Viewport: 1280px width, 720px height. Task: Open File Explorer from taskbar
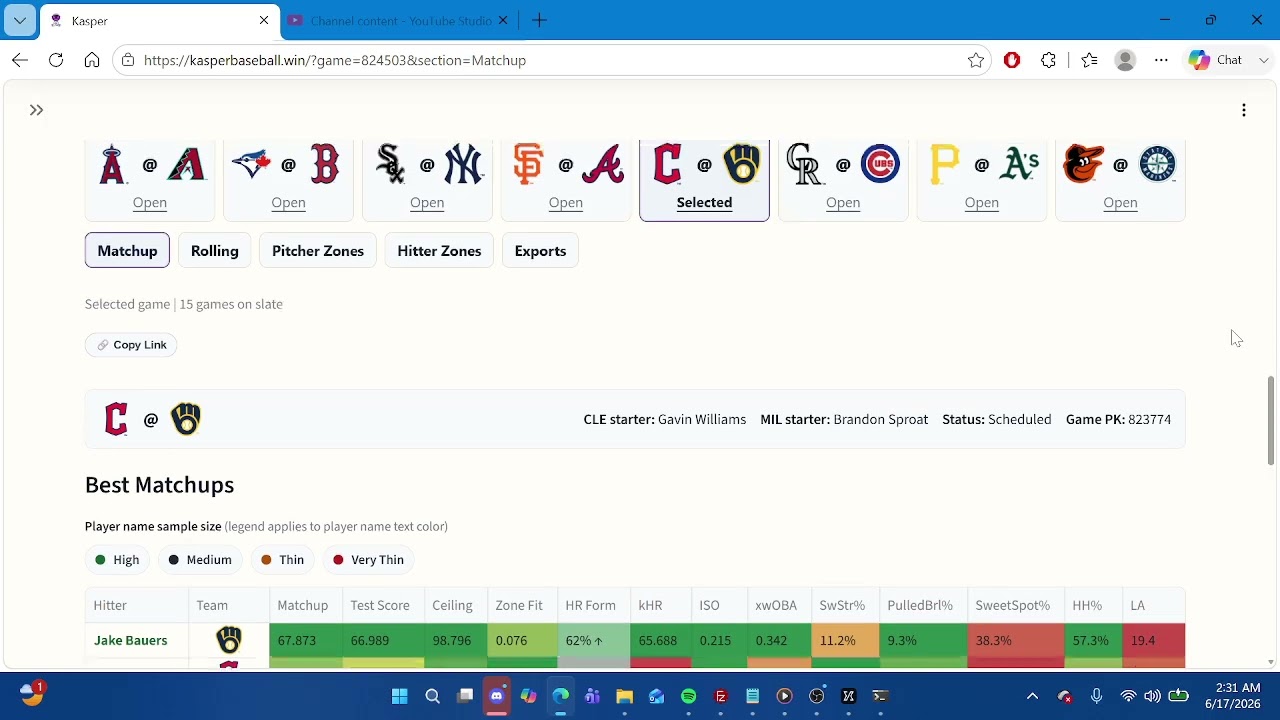(625, 696)
